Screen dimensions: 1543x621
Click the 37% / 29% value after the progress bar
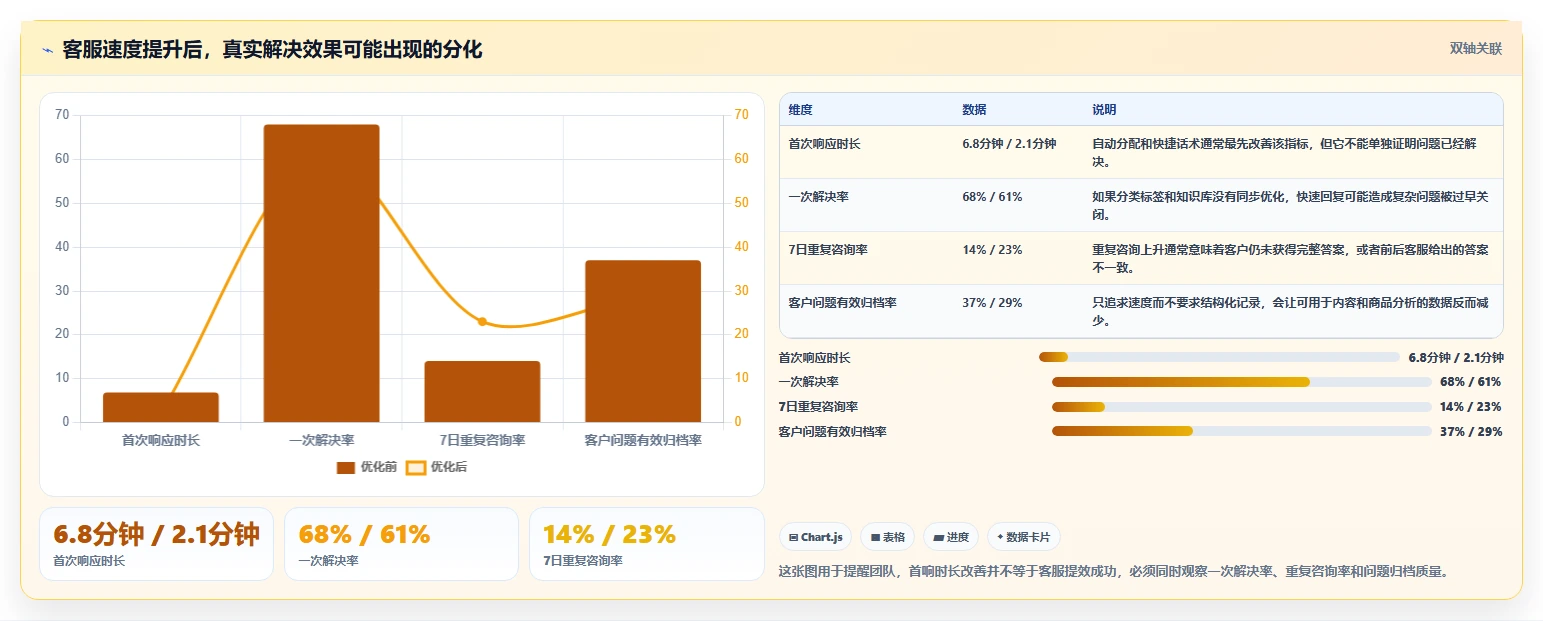[1471, 432]
